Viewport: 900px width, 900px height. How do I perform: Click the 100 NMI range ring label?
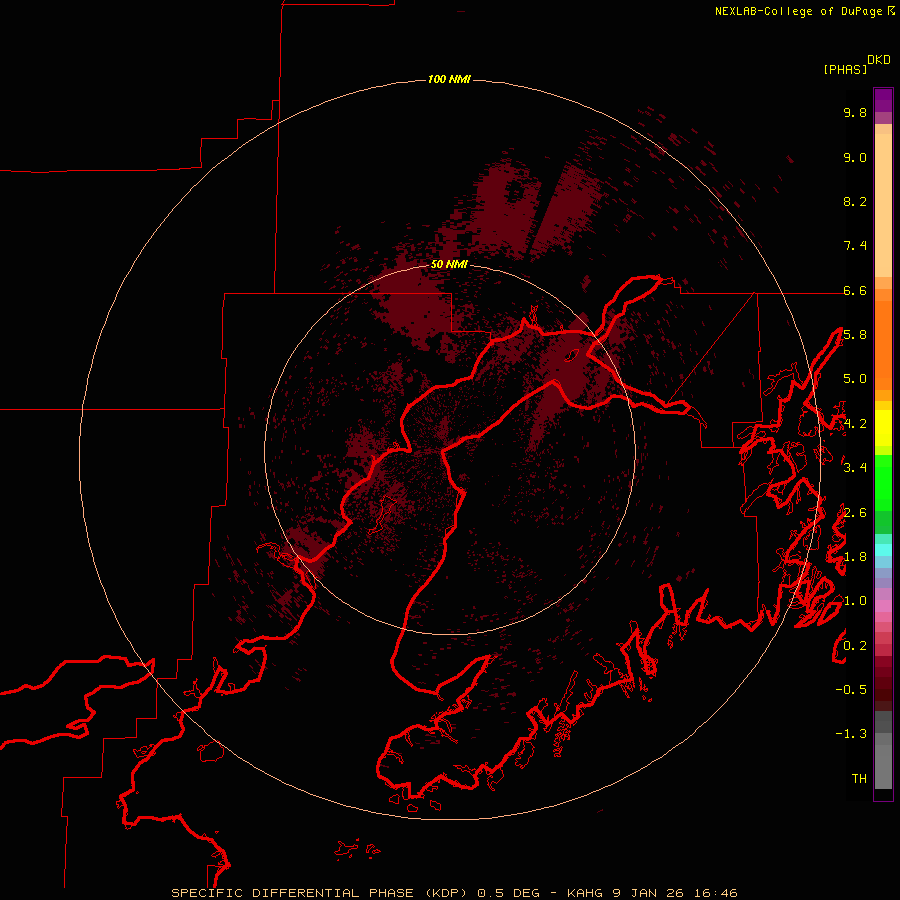449,79
